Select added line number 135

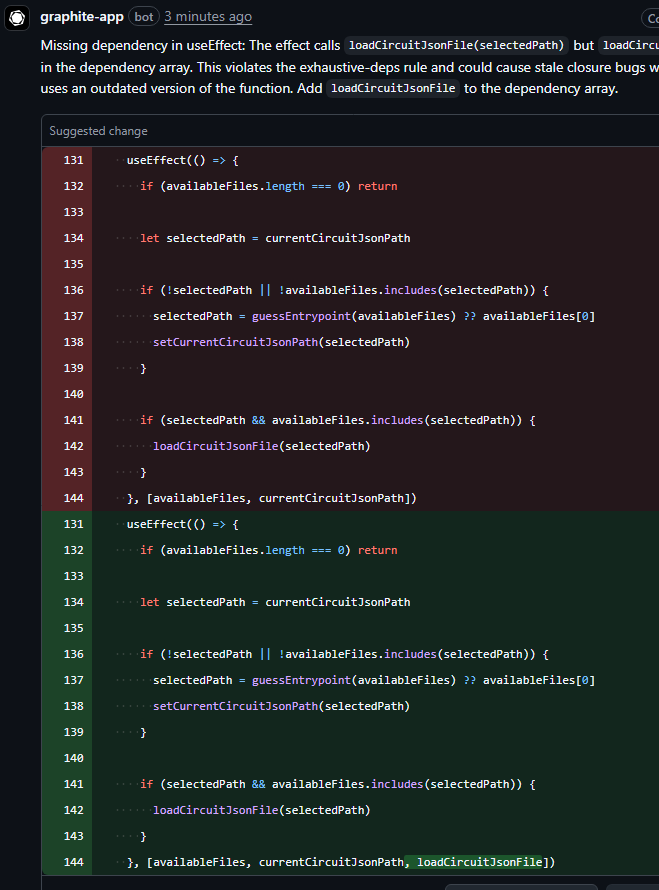tap(73, 628)
